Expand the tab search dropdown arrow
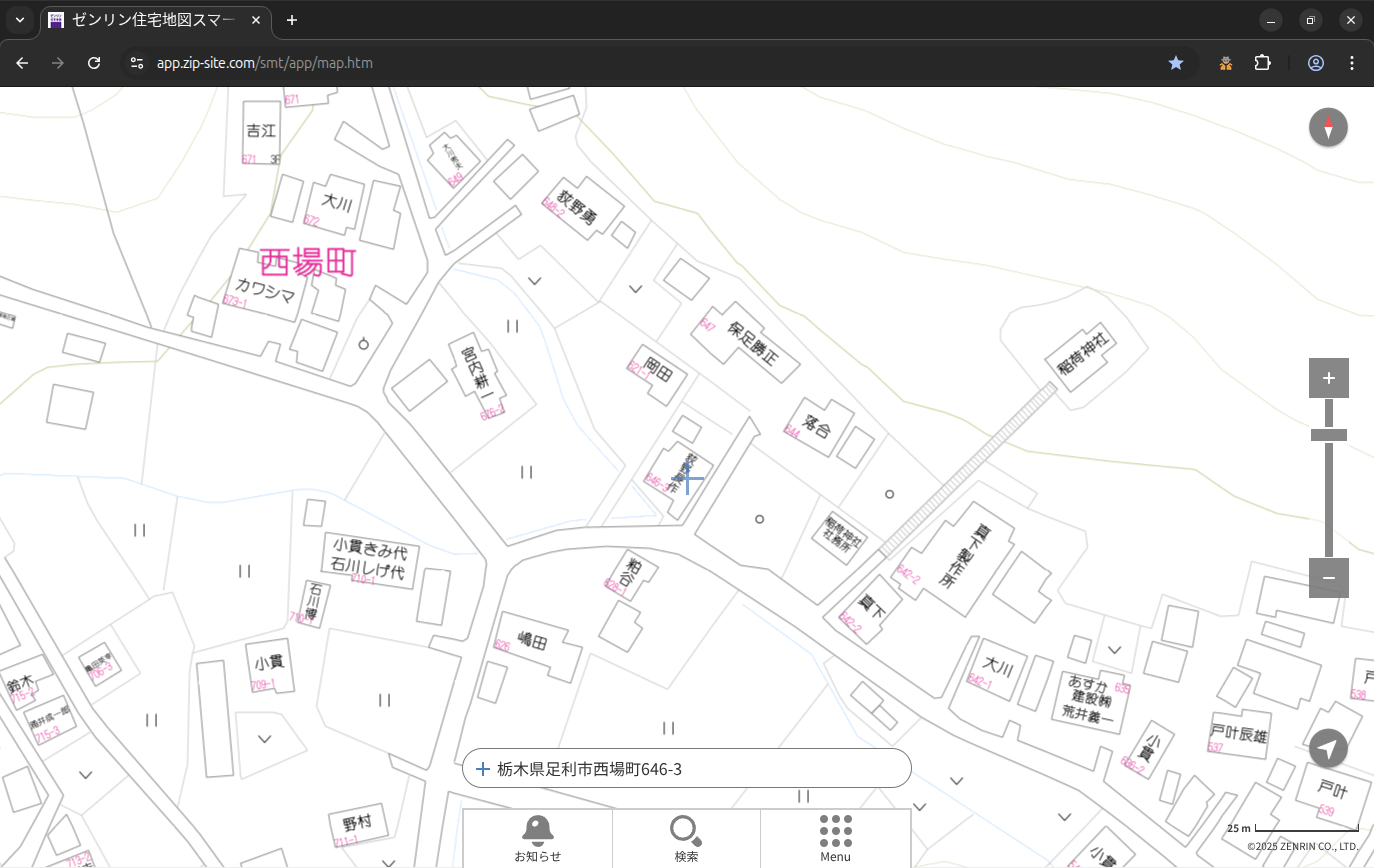 20,20
